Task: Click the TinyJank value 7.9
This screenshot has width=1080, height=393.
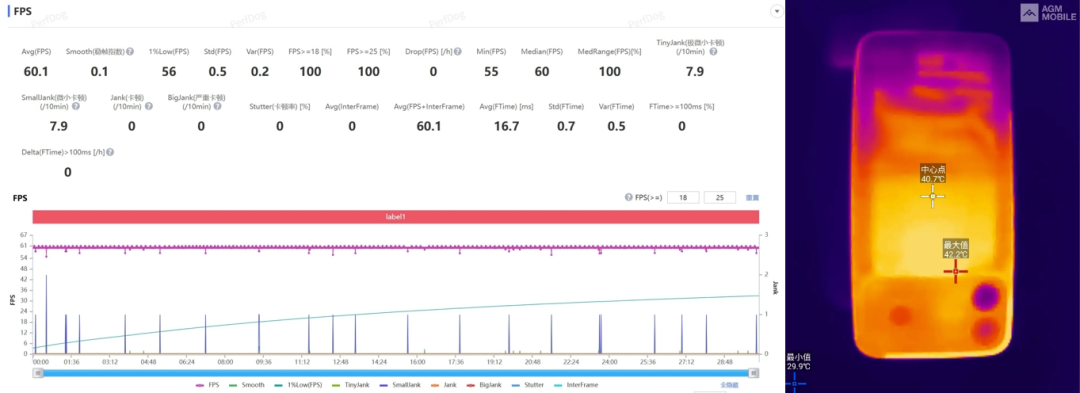Action: pos(695,71)
